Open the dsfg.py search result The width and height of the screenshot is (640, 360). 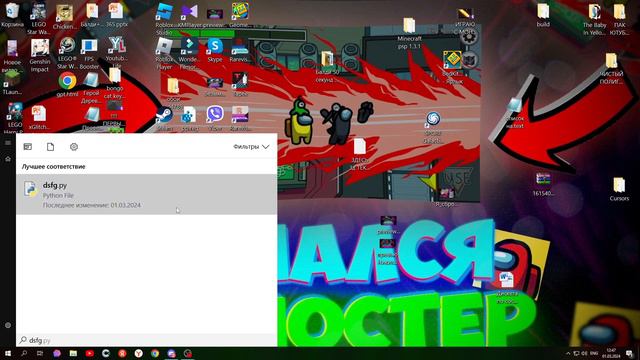coord(147,194)
